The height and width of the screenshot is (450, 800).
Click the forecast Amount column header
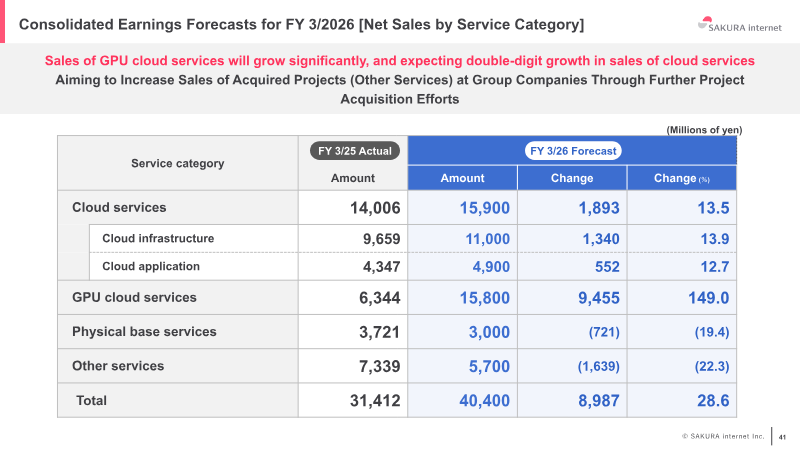462,178
